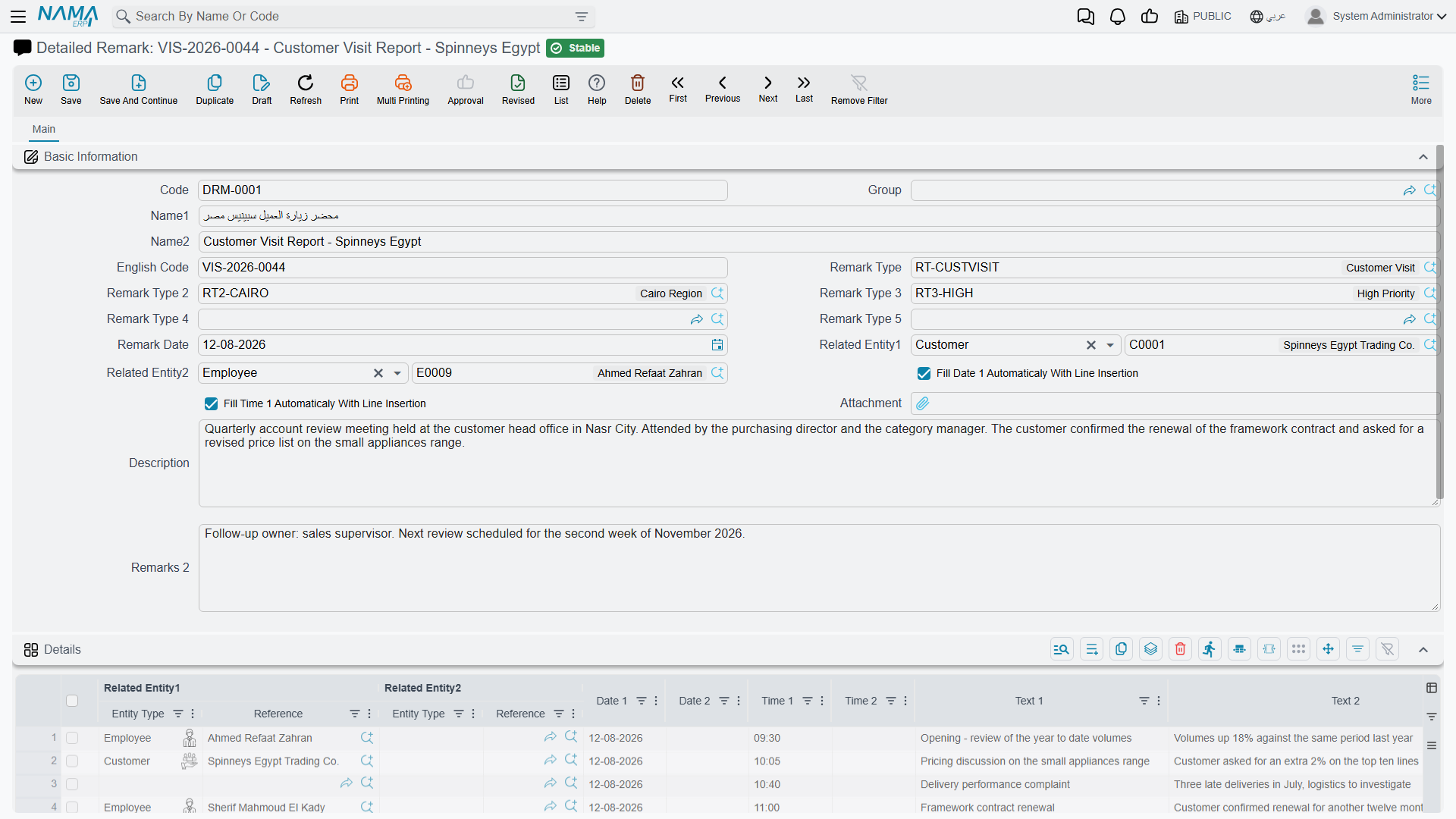Open search filter options dropdown
1456x819 pixels.
pyautogui.click(x=582, y=17)
